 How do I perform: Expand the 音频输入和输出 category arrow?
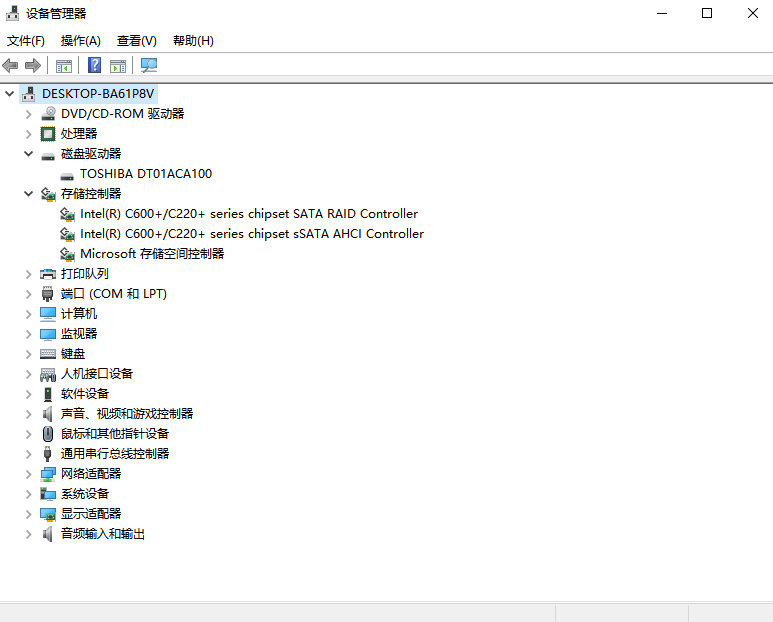[x=29, y=534]
